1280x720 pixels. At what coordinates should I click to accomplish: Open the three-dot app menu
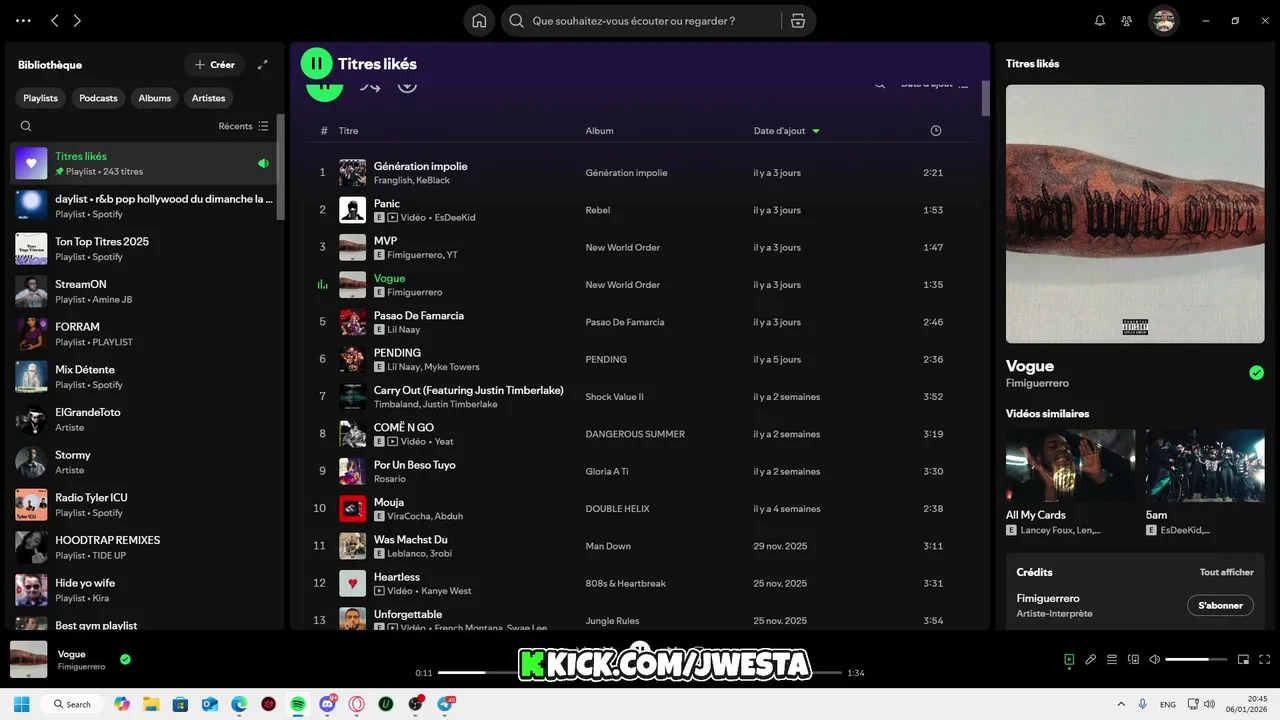[x=24, y=21]
